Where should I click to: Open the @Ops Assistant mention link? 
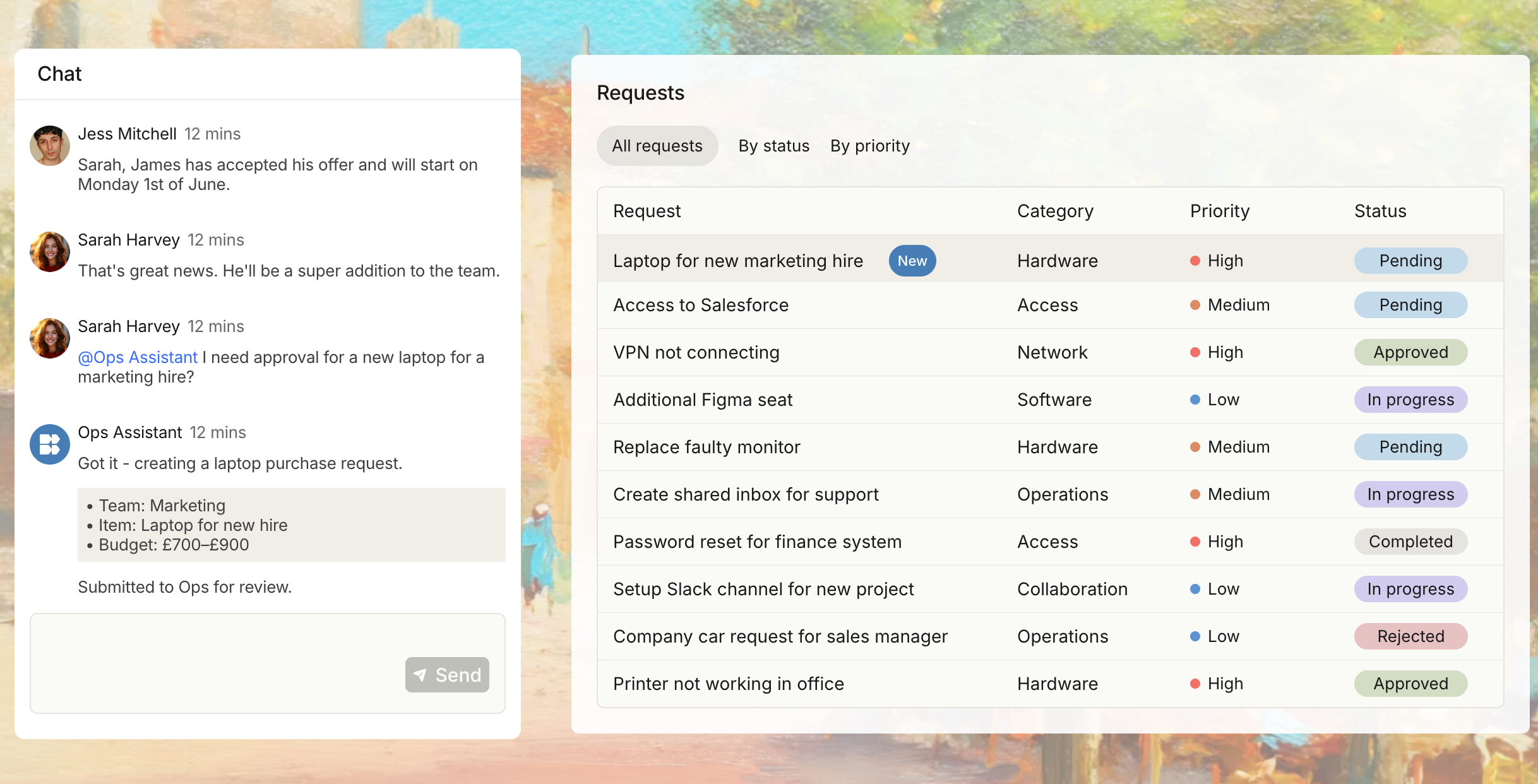click(x=138, y=357)
